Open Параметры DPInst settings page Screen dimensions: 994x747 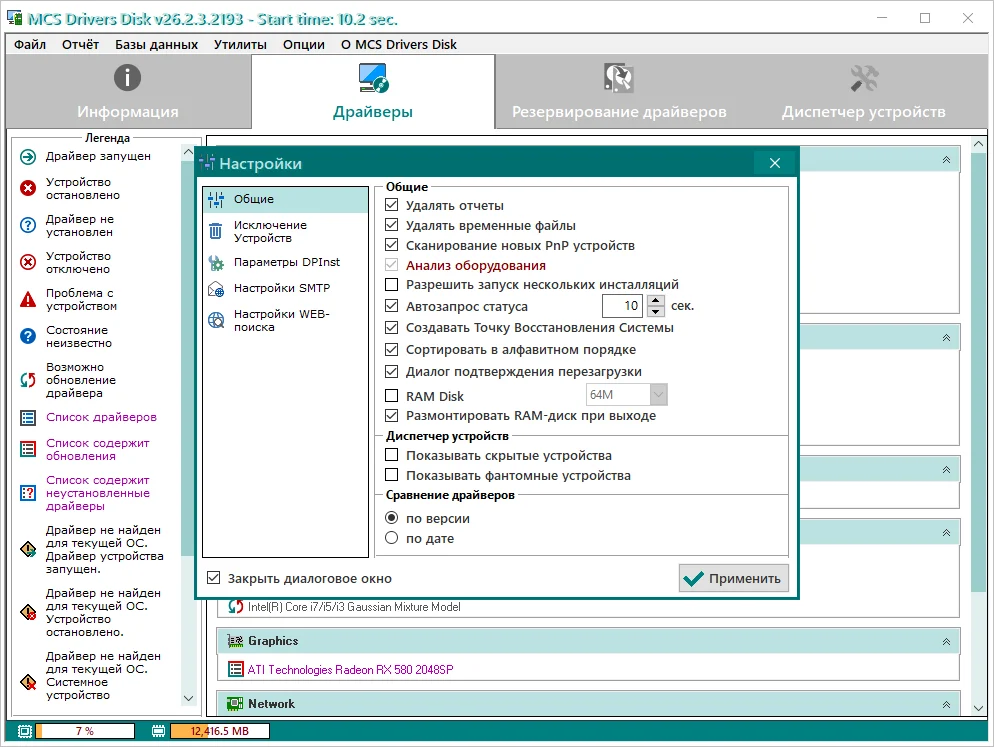click(x=286, y=262)
